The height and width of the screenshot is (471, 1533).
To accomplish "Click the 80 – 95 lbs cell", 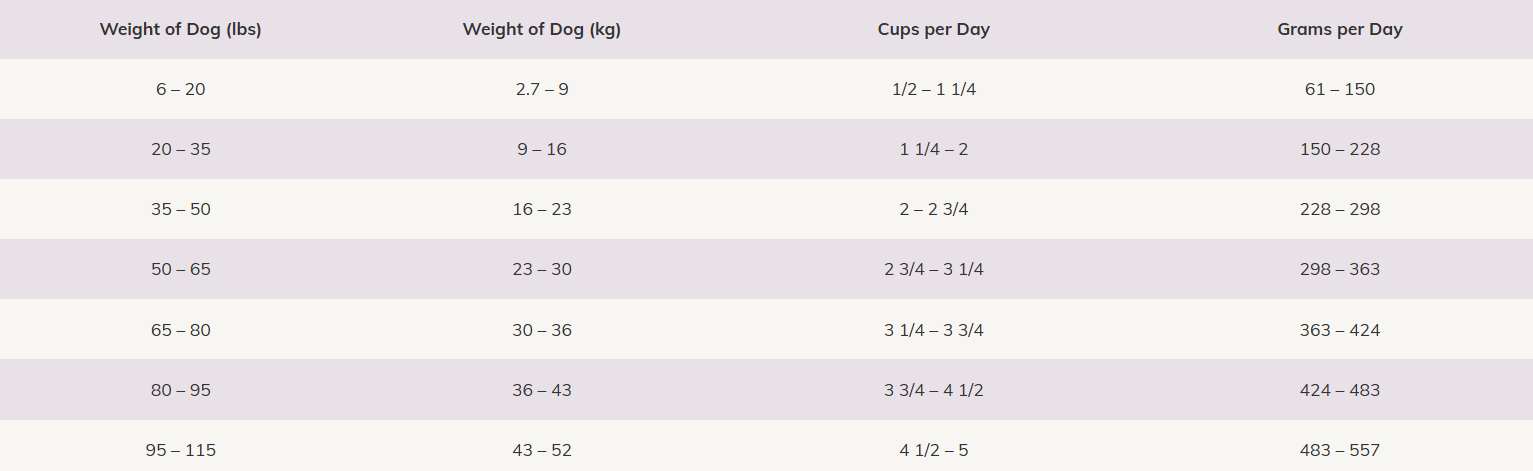I will pos(180,390).
